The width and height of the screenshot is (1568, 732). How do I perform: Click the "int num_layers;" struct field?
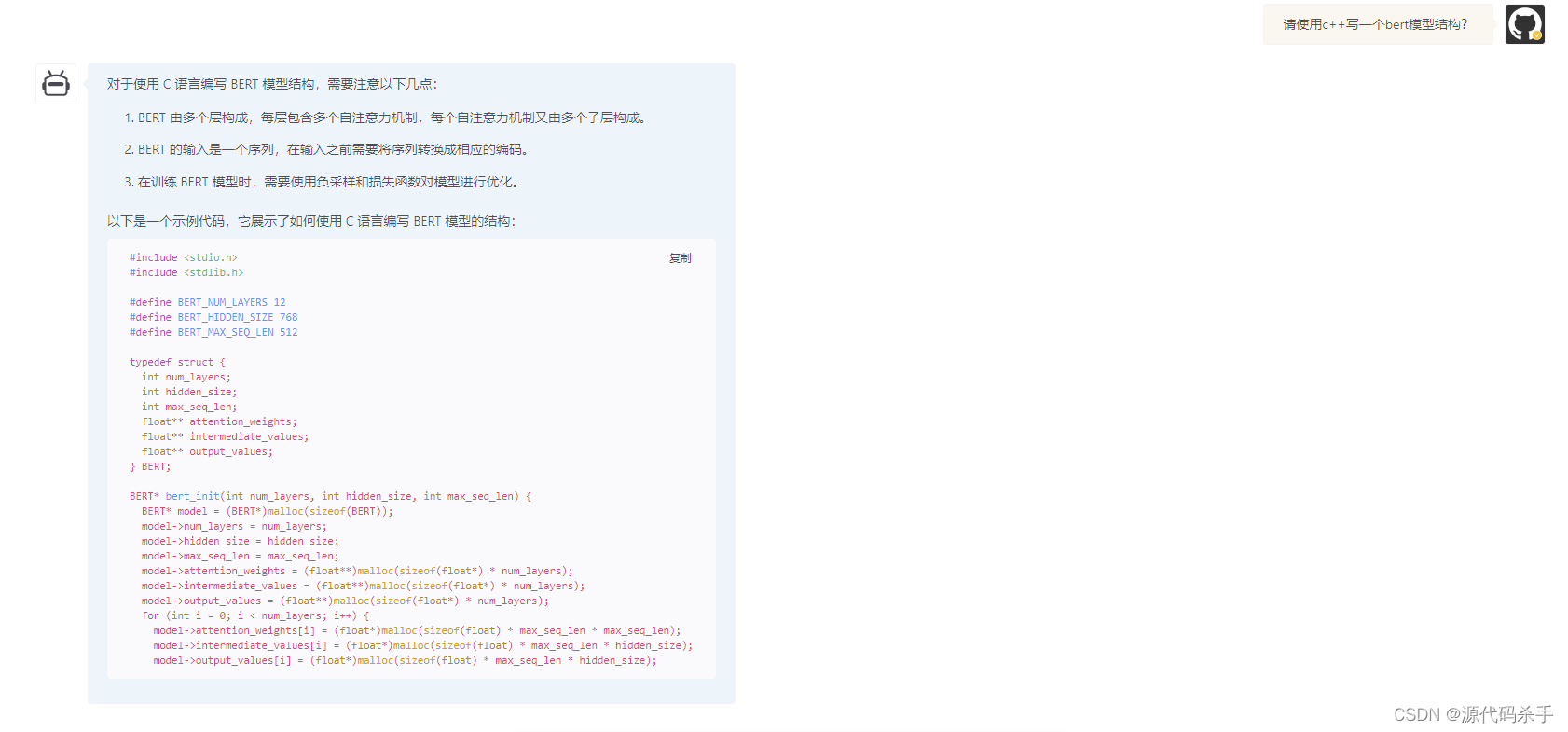coord(186,377)
